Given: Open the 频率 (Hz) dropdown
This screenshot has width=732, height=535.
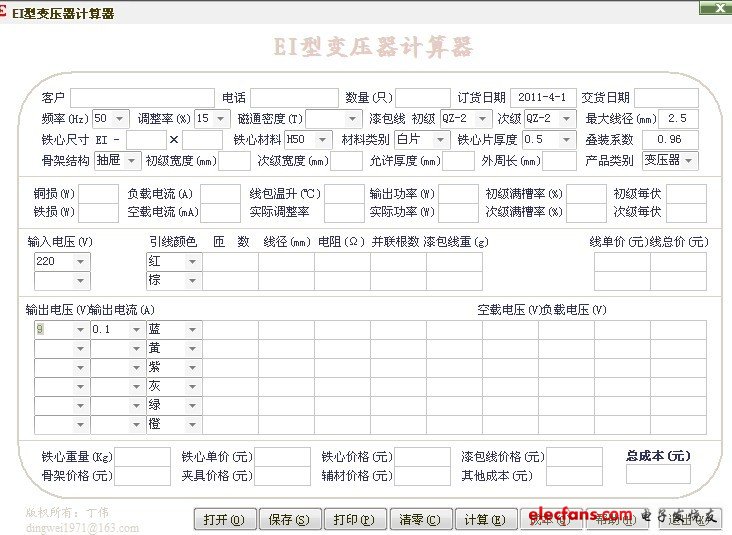Looking at the screenshot, I should 123,118.
